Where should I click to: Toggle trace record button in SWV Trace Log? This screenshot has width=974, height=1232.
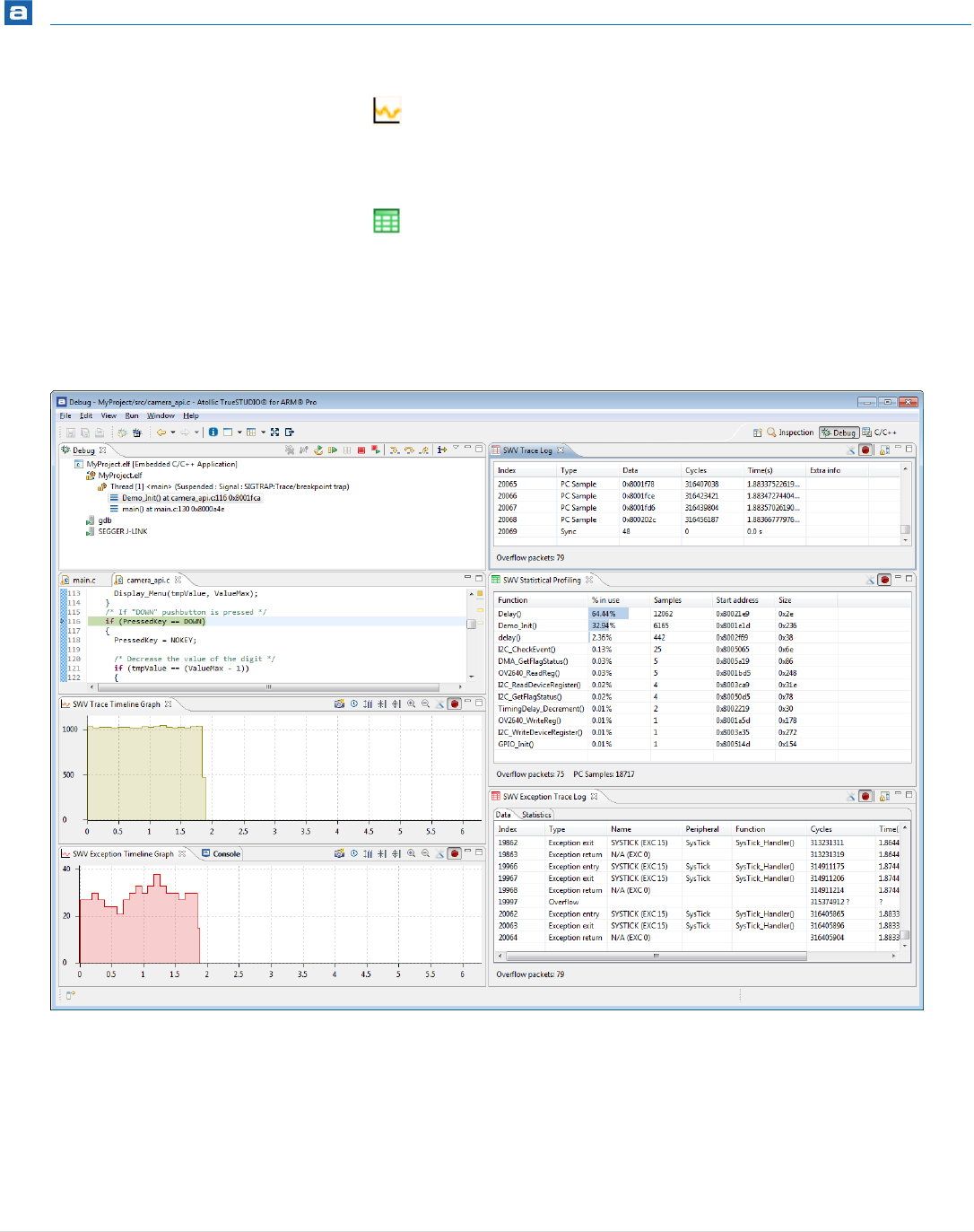click(x=865, y=450)
